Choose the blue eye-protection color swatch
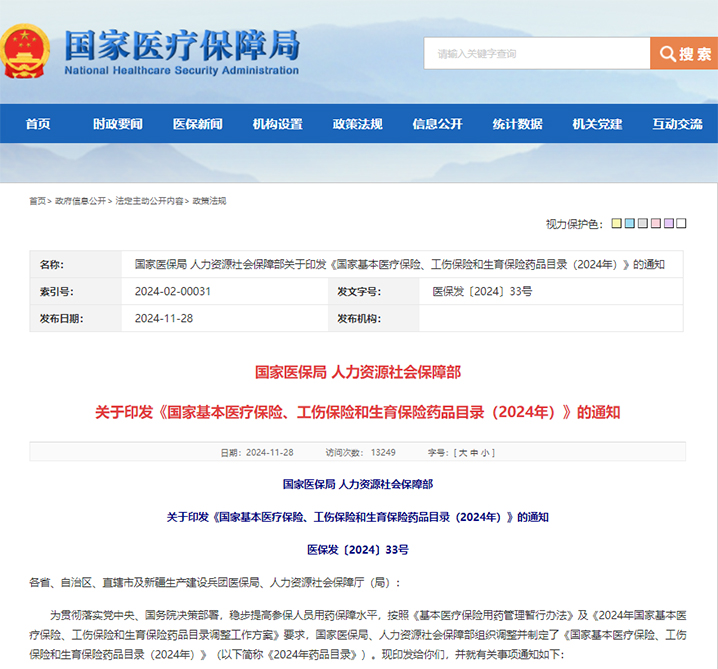The height and width of the screenshot is (669, 718). [x=630, y=224]
